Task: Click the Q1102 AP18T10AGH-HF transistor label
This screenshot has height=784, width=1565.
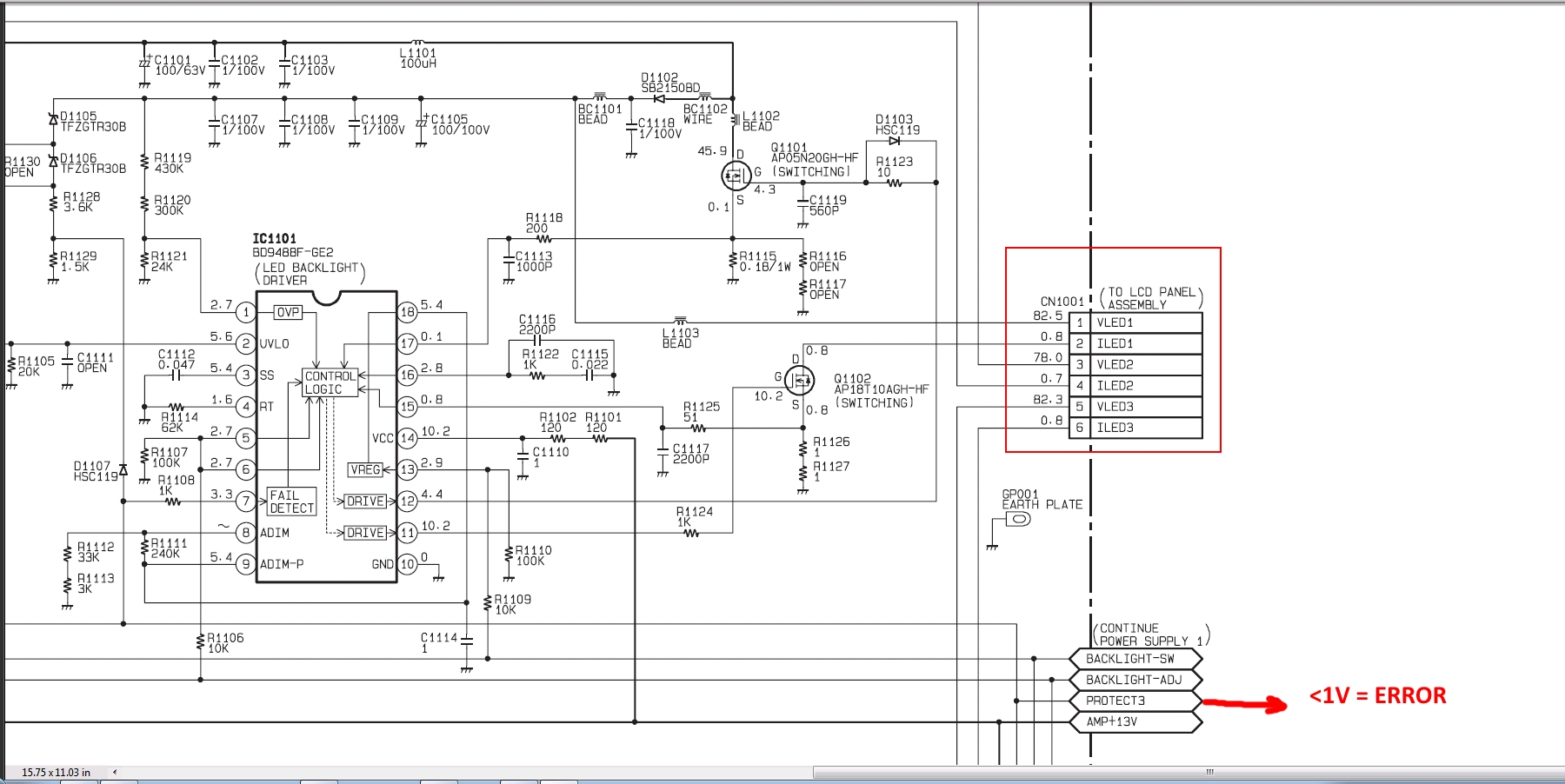Action: [x=882, y=391]
